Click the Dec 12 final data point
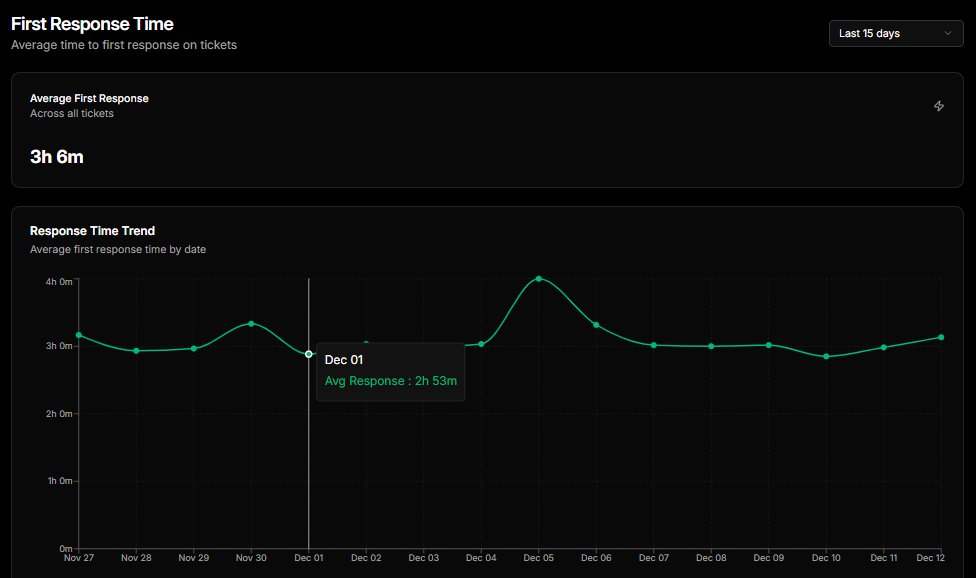Image resolution: width=976 pixels, height=578 pixels. coord(941,337)
